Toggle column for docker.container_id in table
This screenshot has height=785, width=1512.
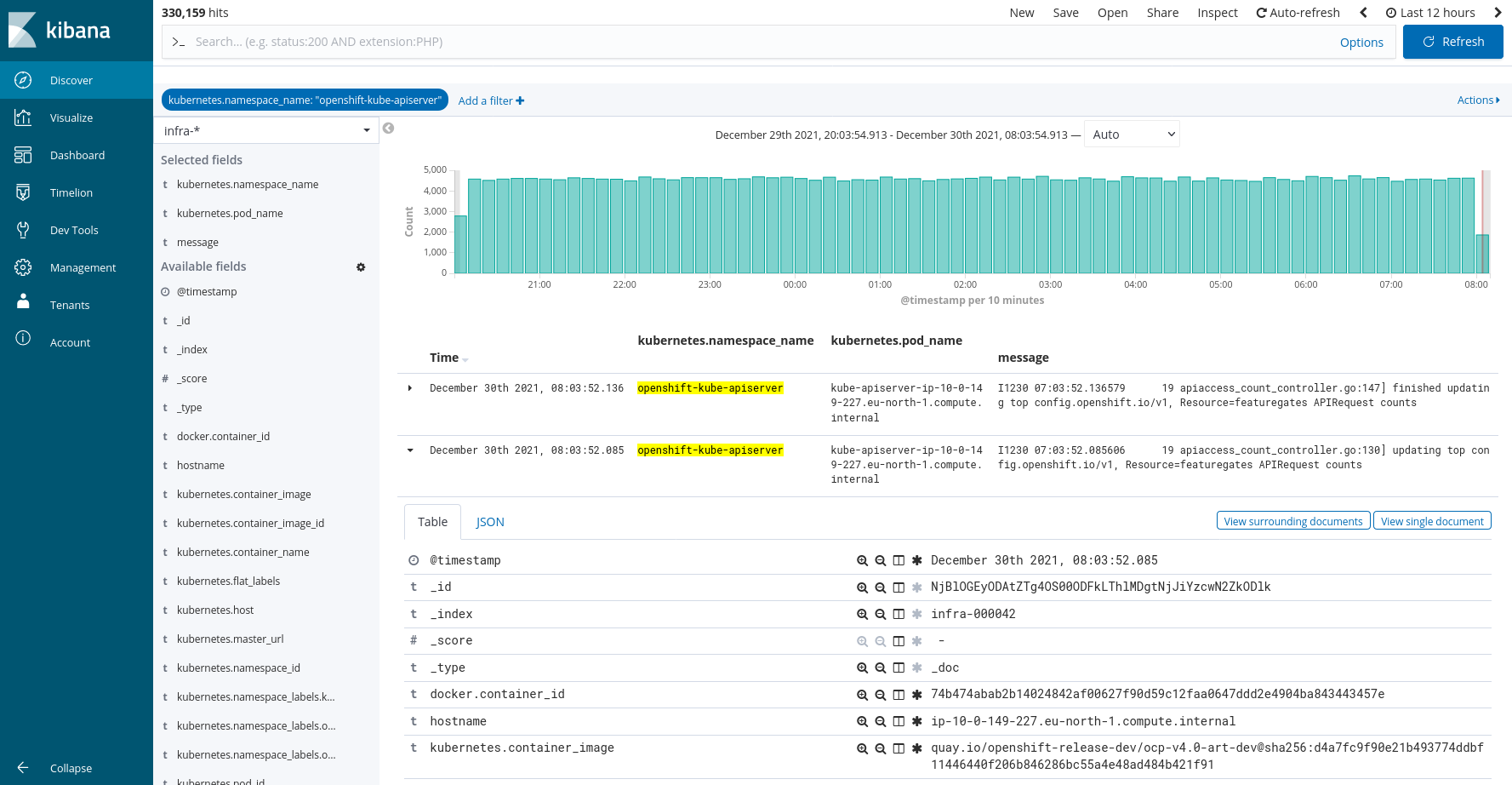(x=899, y=695)
